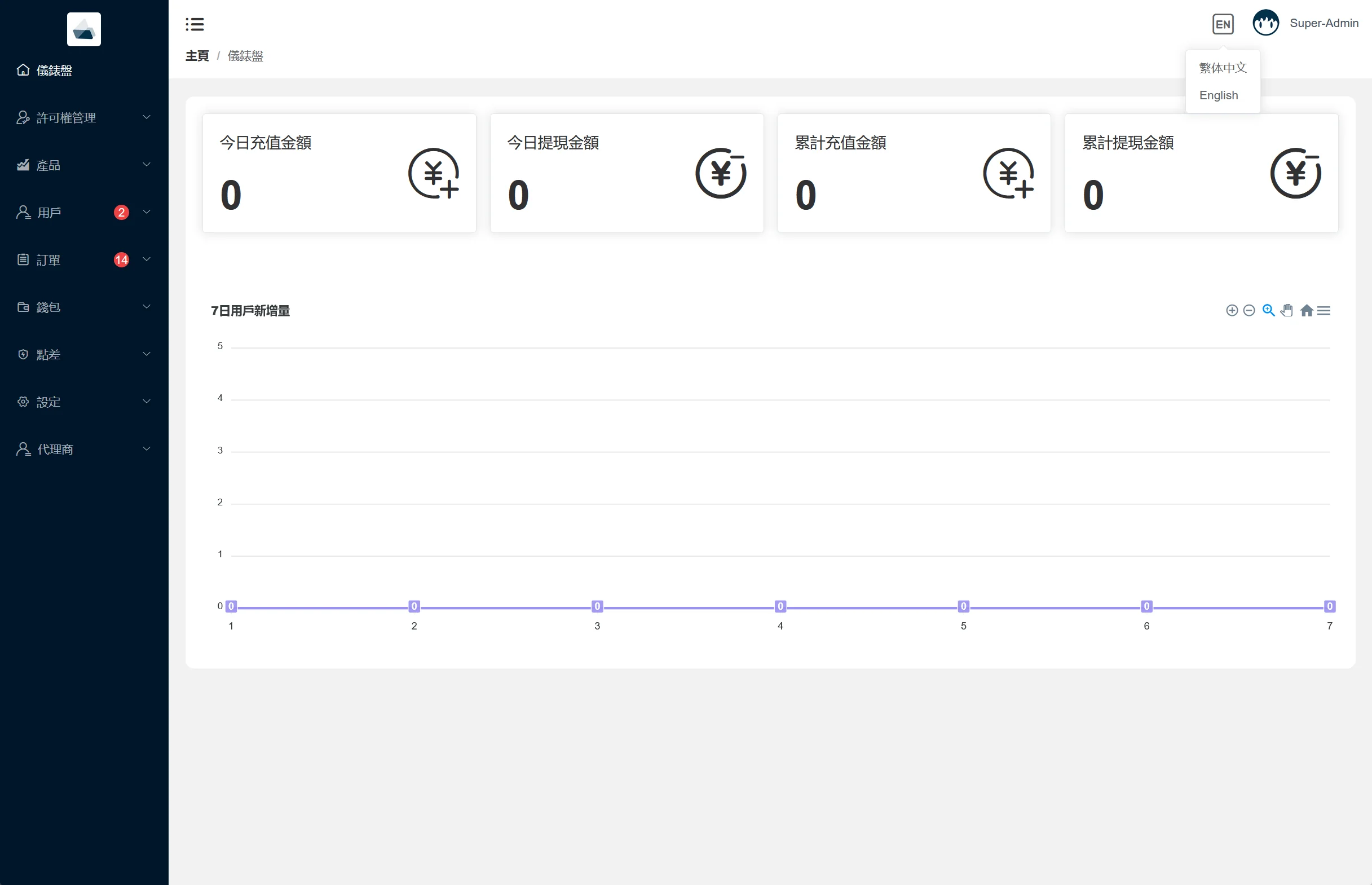This screenshot has width=1372, height=885.
Task: Open the Super-Admin user name
Action: (x=1324, y=23)
